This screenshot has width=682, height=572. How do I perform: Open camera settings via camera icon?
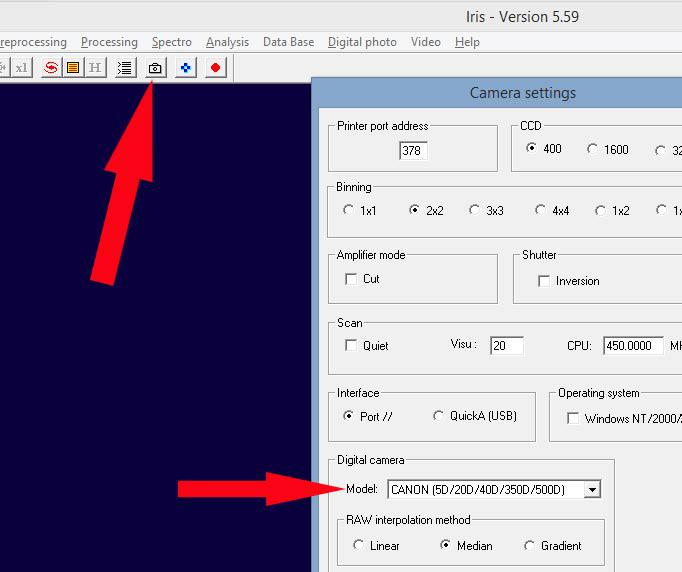click(x=155, y=68)
